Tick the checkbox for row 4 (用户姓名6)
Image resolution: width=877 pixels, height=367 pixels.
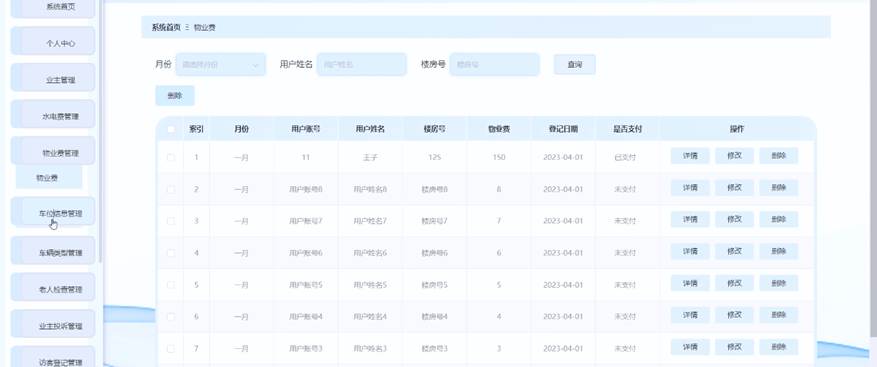tap(171, 253)
